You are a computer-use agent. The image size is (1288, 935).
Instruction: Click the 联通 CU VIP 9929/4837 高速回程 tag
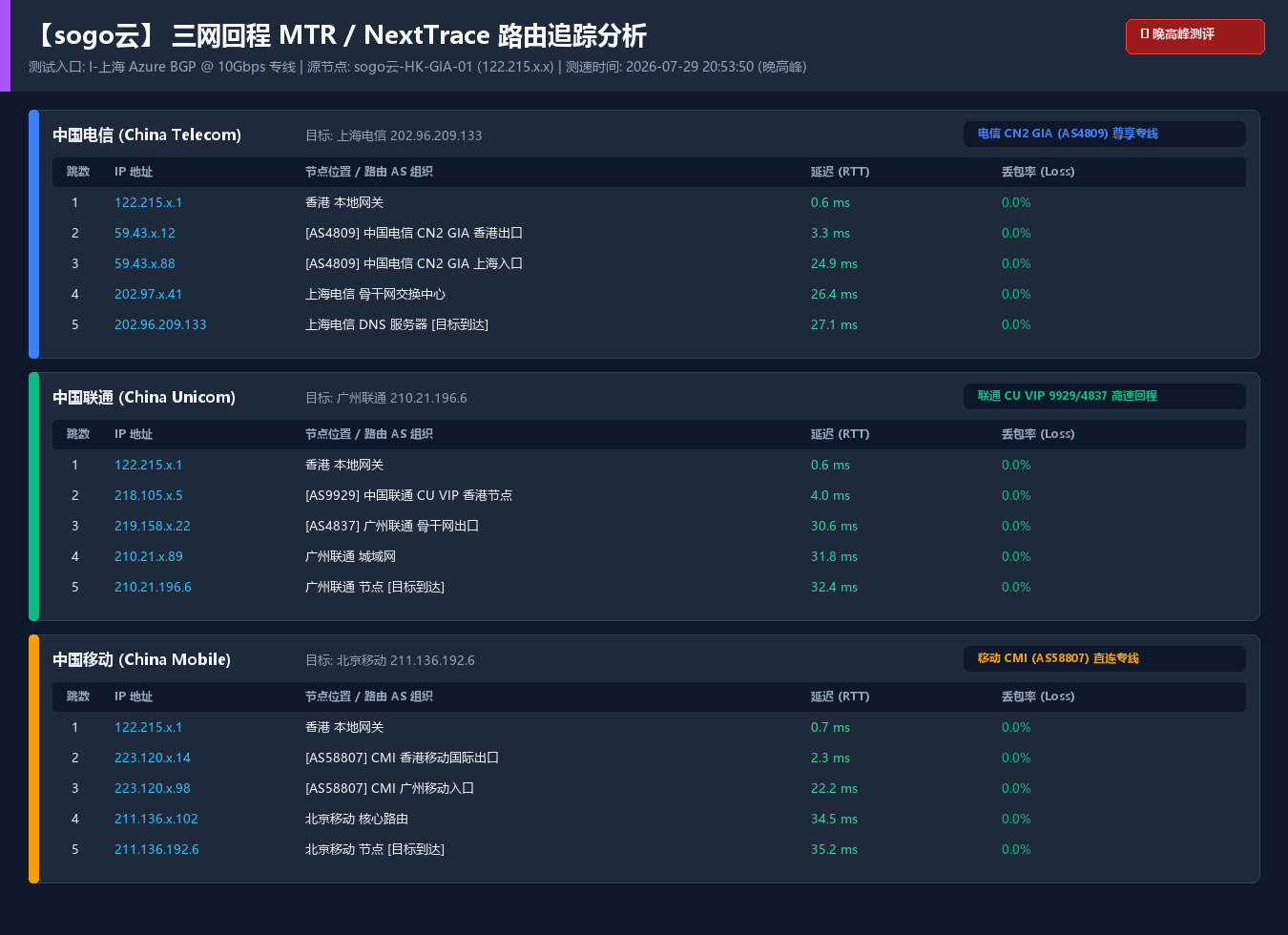(1104, 396)
